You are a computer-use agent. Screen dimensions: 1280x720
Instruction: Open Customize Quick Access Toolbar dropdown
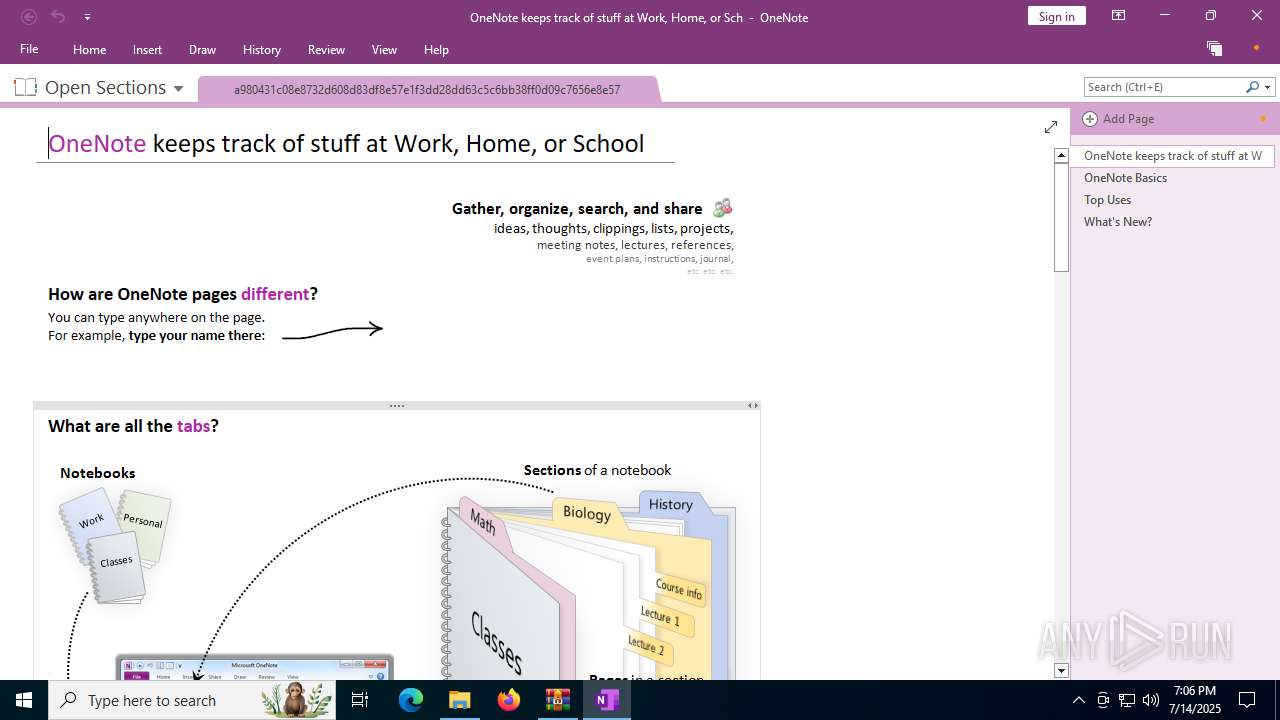click(87, 17)
